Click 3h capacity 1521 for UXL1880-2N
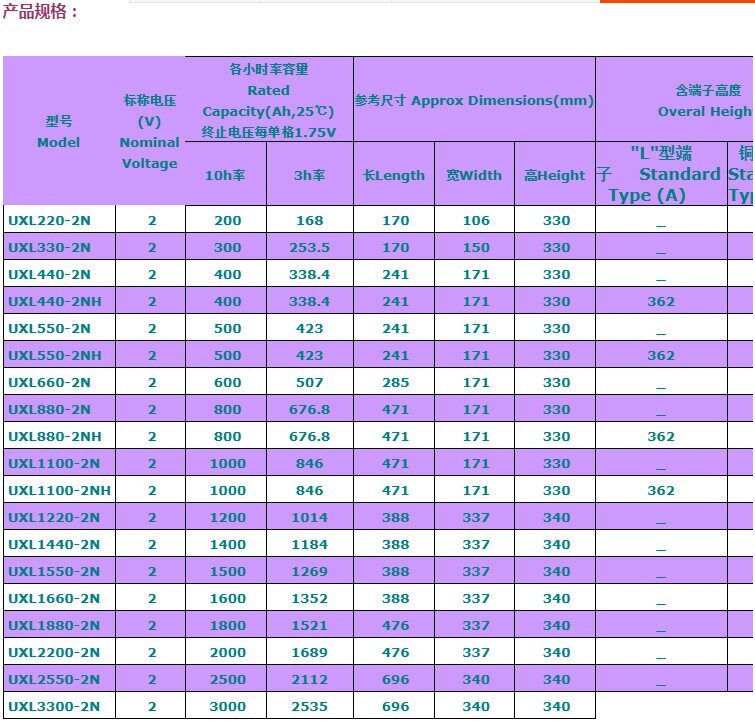The image size is (755, 721). (x=310, y=625)
